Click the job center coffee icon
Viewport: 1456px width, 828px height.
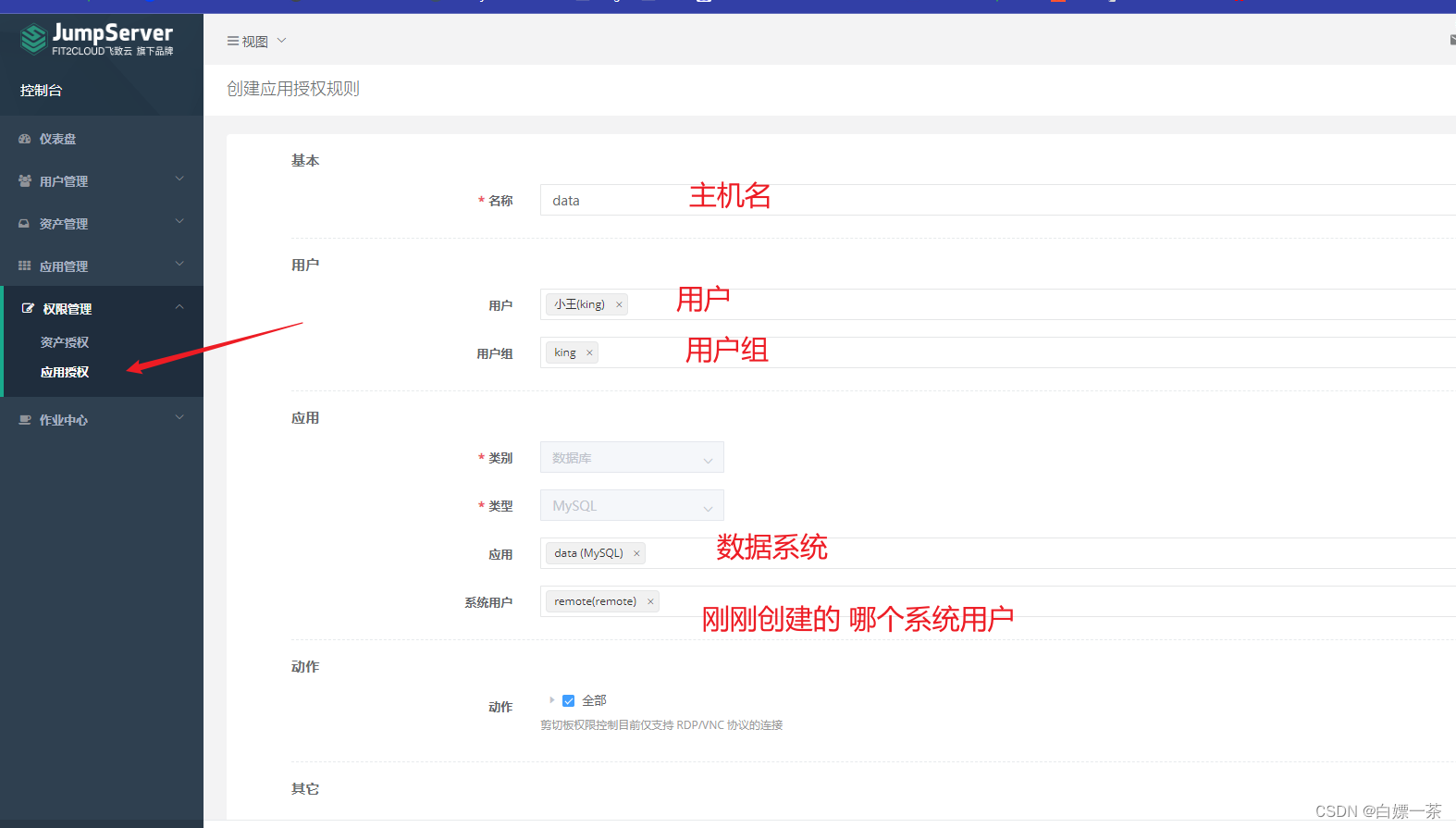[x=25, y=420]
